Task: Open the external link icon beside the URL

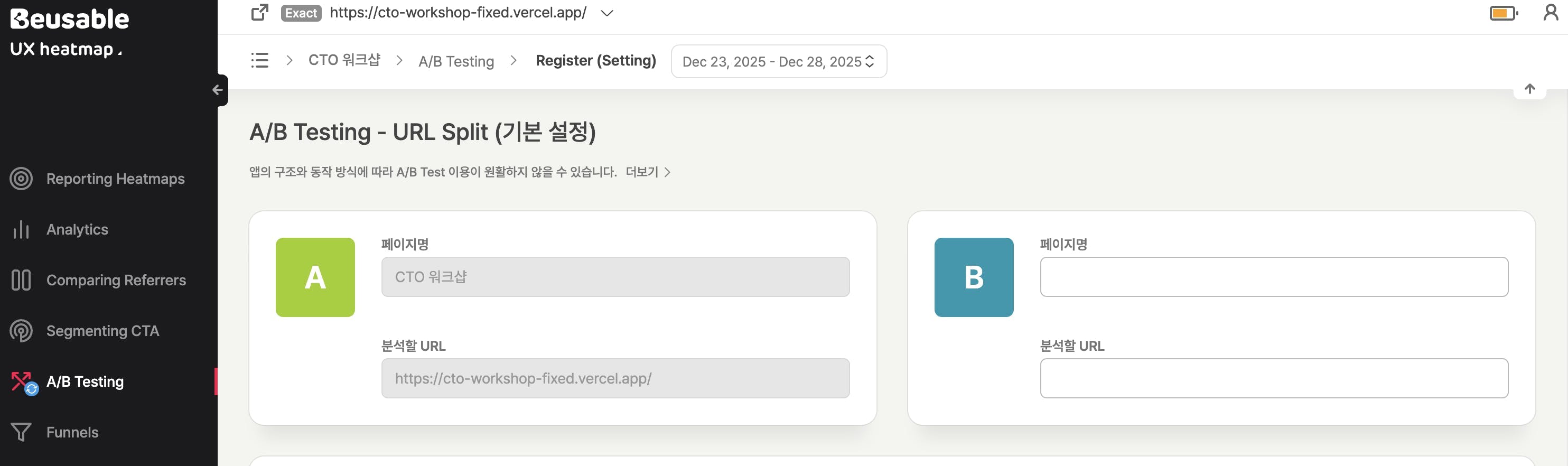Action: pyautogui.click(x=260, y=12)
